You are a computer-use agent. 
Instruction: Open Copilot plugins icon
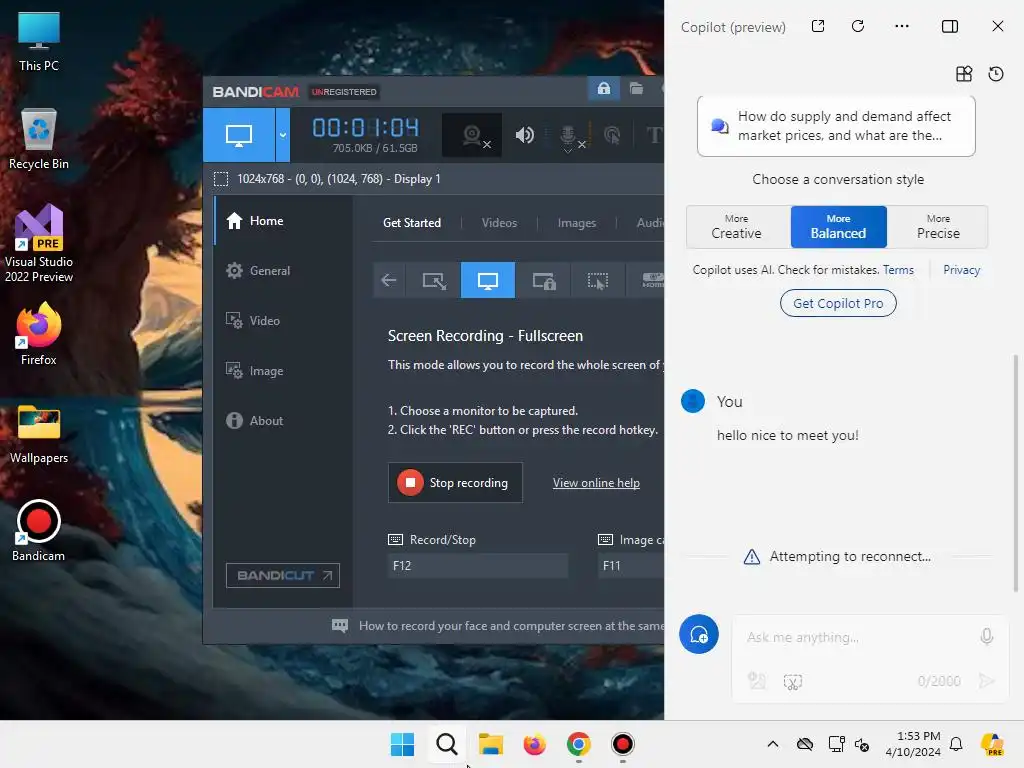(x=964, y=74)
